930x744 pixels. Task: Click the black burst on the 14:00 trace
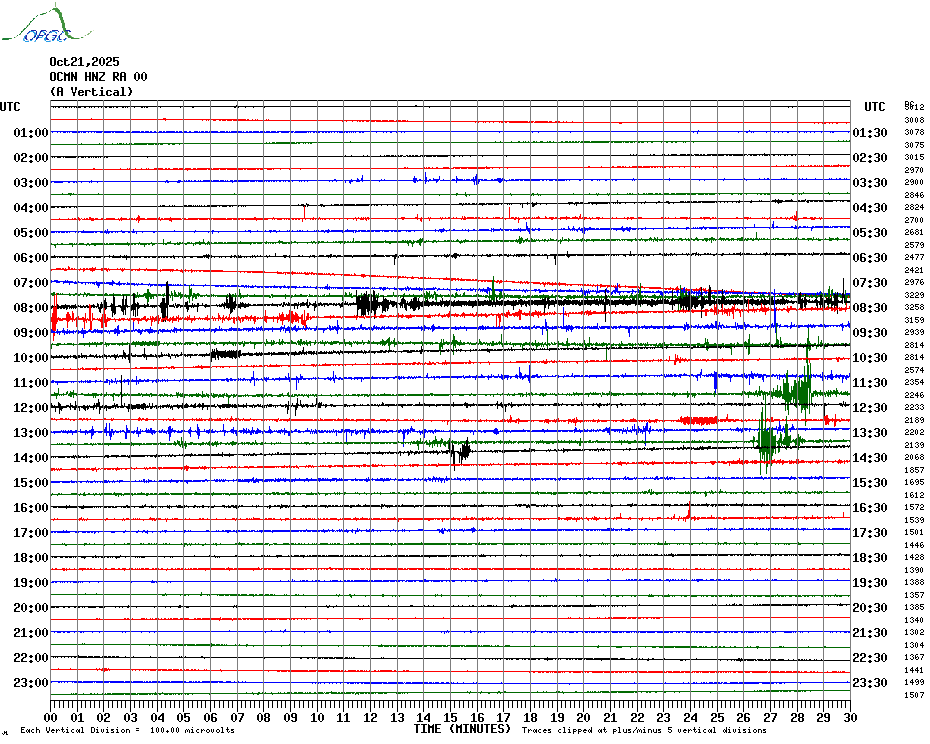460,451
